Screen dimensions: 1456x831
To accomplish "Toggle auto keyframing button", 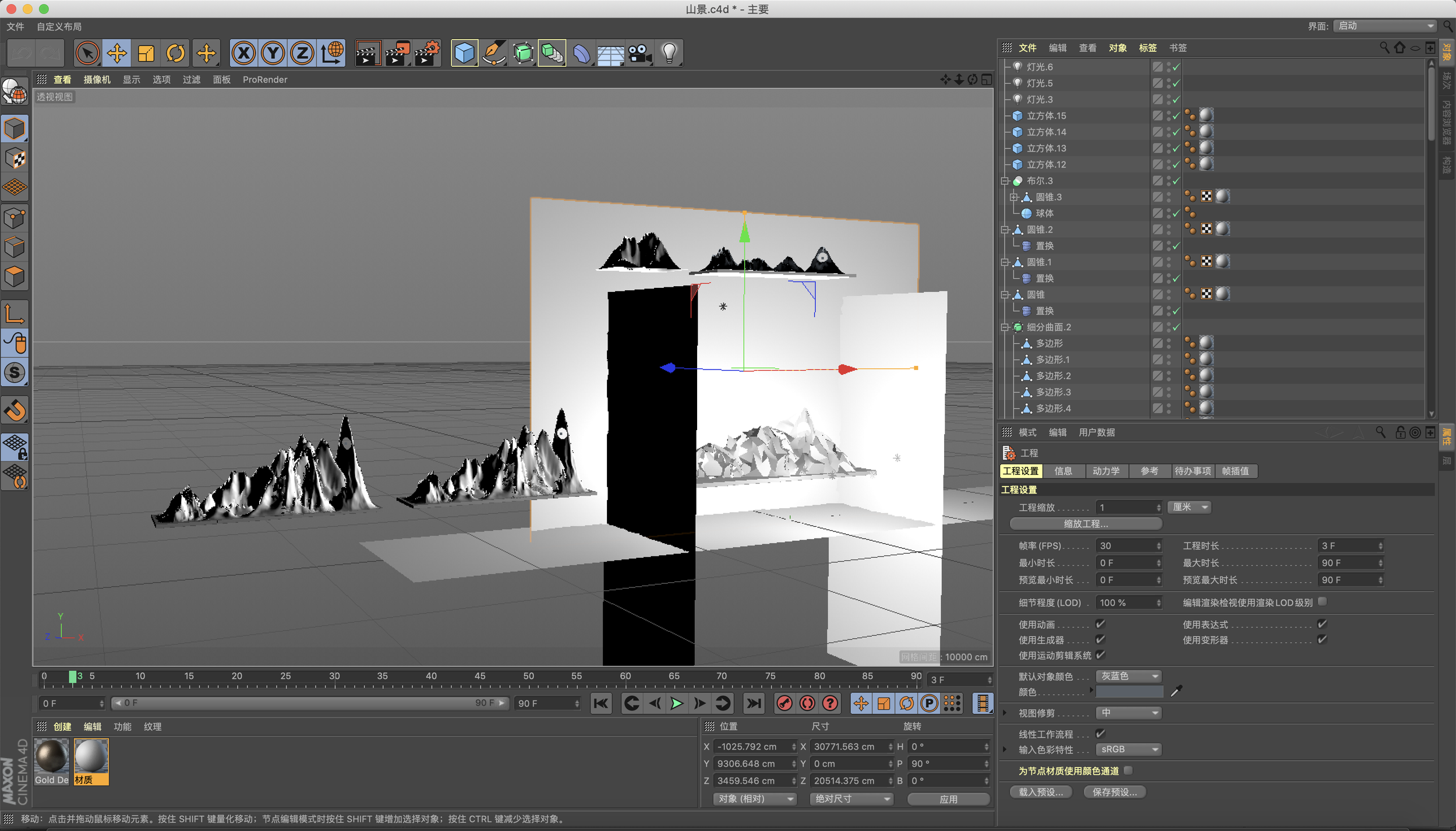I will [x=807, y=703].
